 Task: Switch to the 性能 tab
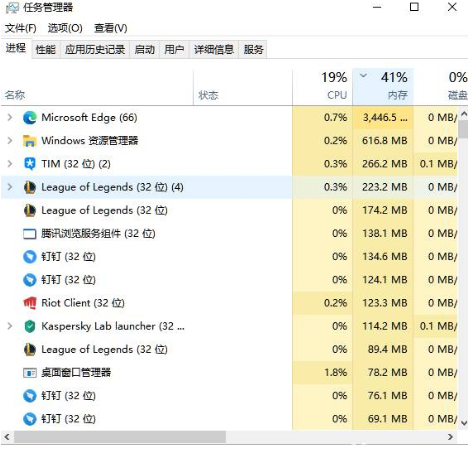click(46, 50)
